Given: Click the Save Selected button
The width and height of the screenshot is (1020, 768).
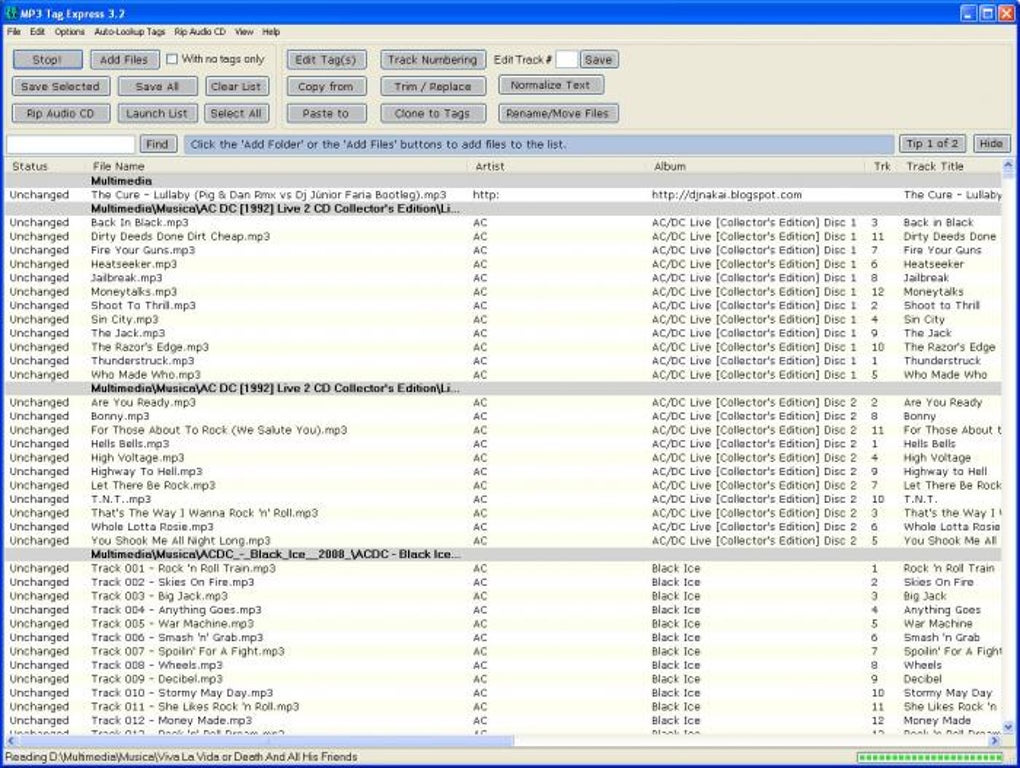Looking at the screenshot, I should pos(60,86).
